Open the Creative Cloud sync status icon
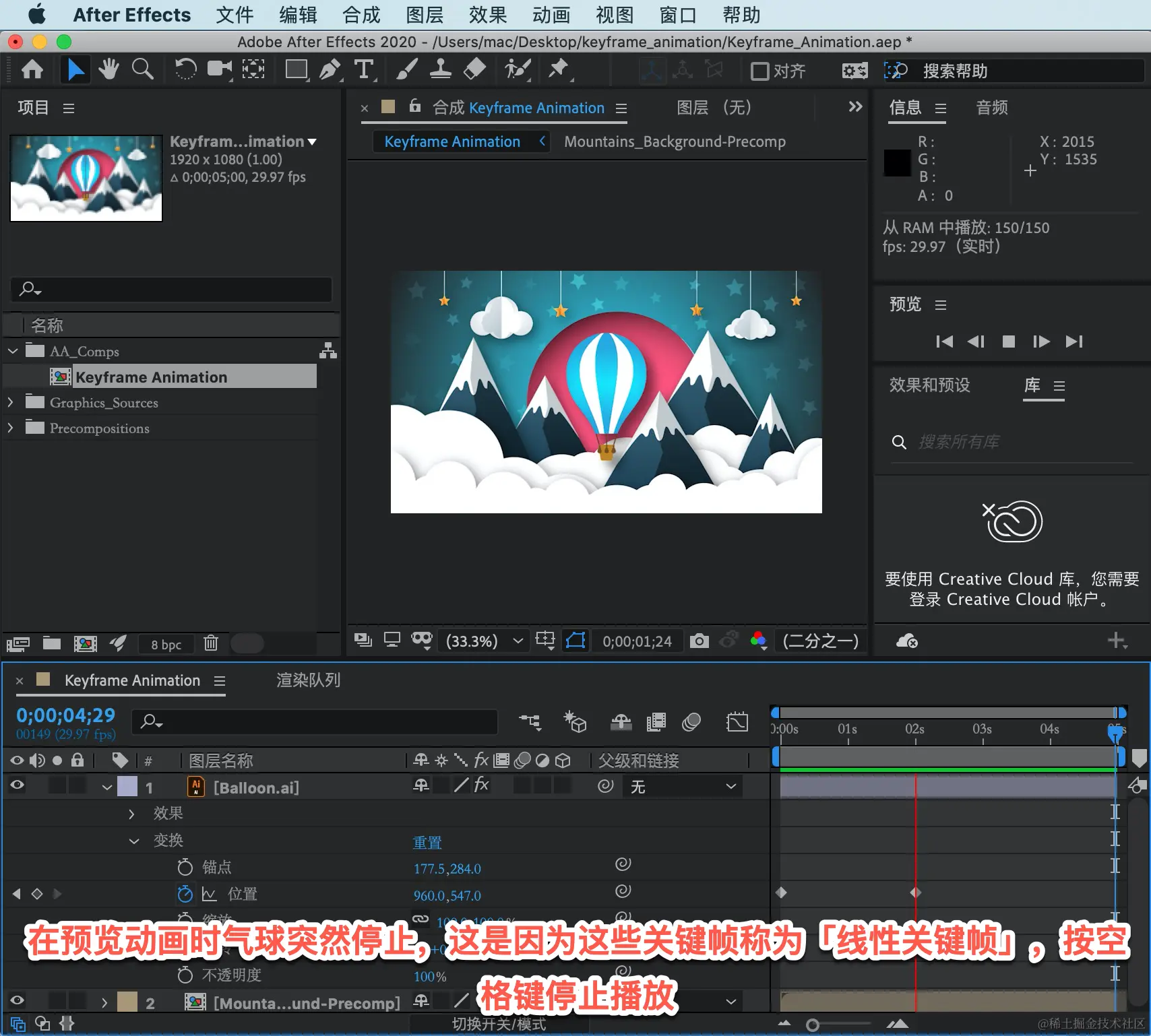Image resolution: width=1151 pixels, height=1036 pixels. (x=906, y=641)
